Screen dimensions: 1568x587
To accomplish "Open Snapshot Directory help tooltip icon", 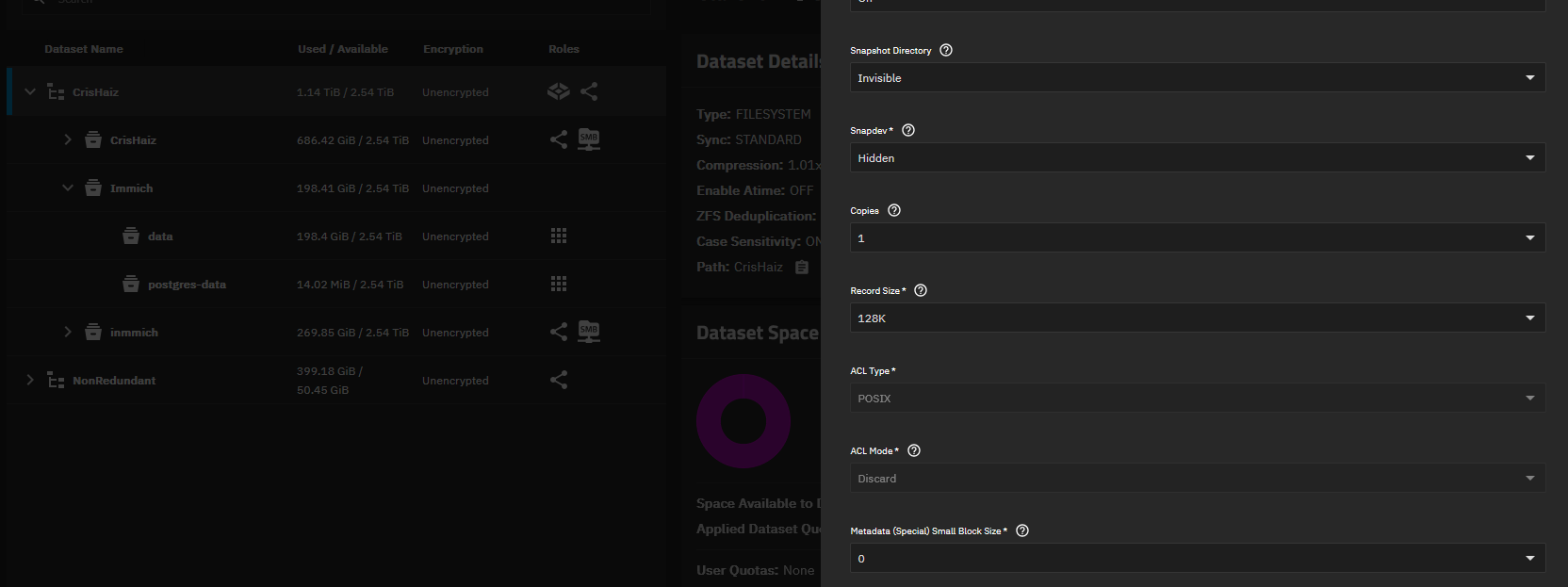I will [x=946, y=50].
